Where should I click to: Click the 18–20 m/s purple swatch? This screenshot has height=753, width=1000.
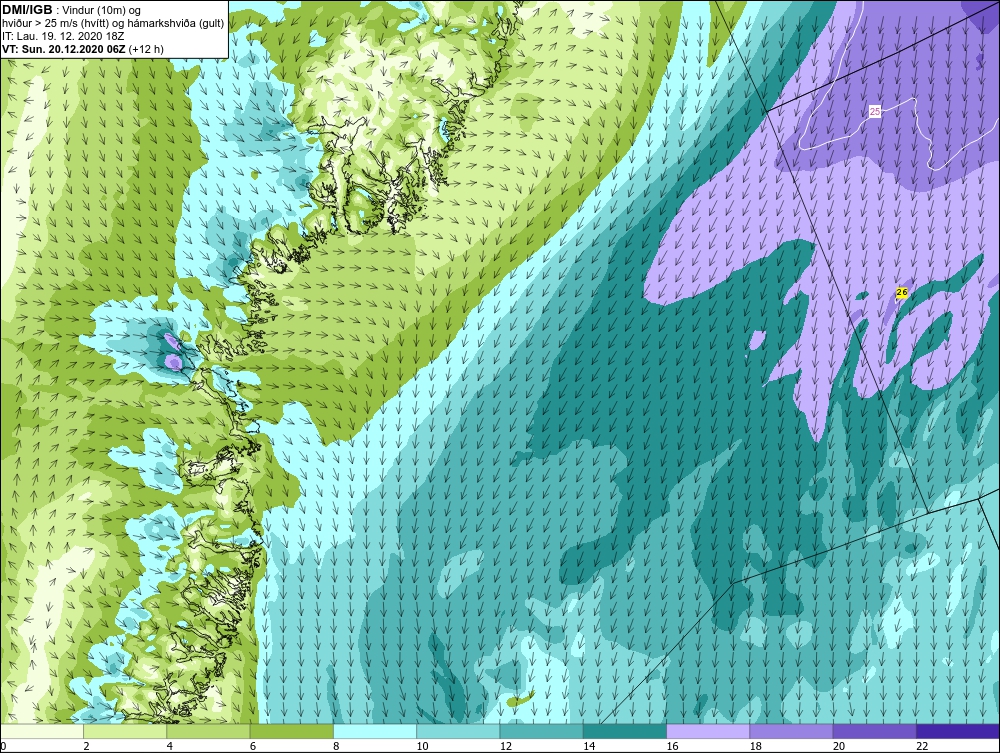[791, 731]
